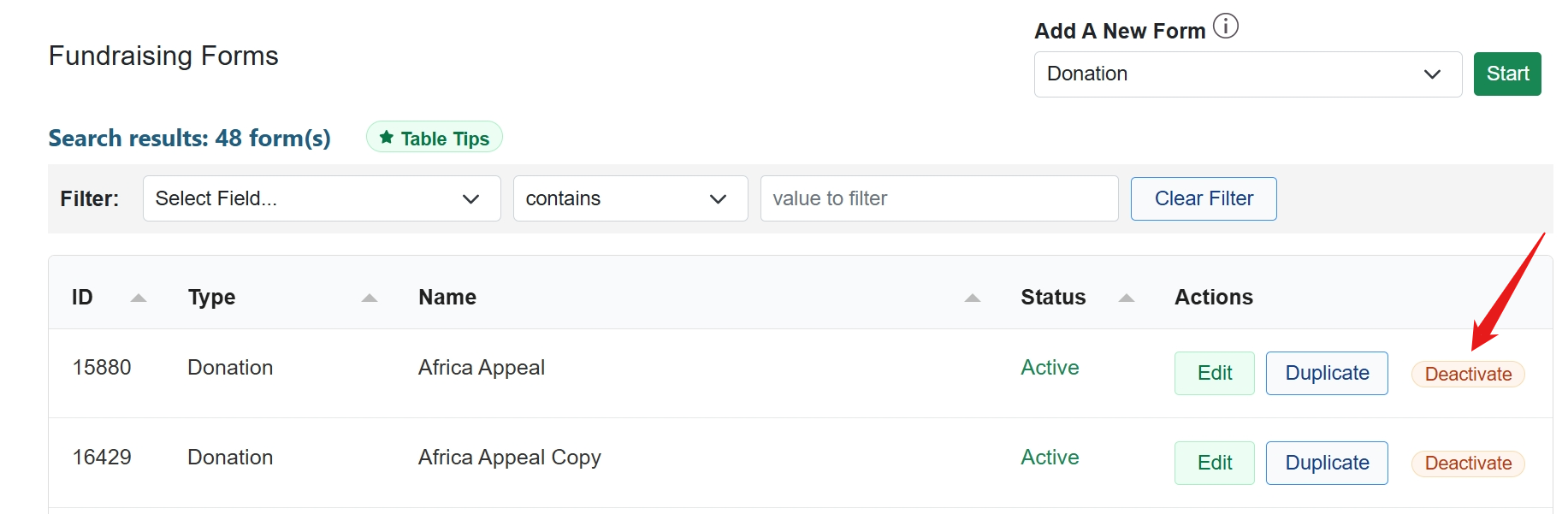Sort table by Type column arrow
Screen dimensions: 1568x514
369,298
